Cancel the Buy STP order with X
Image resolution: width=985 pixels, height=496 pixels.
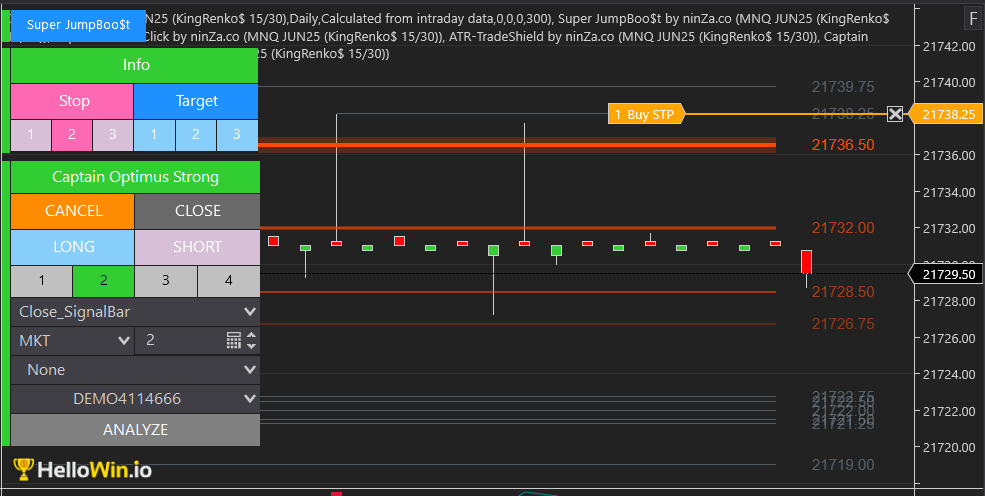895,114
